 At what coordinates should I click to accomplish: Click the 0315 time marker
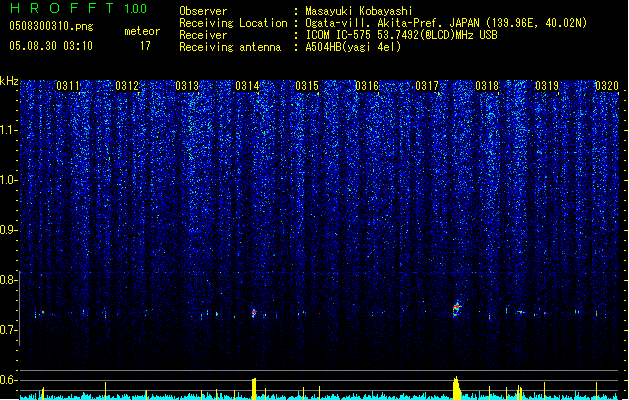pyautogui.click(x=307, y=86)
